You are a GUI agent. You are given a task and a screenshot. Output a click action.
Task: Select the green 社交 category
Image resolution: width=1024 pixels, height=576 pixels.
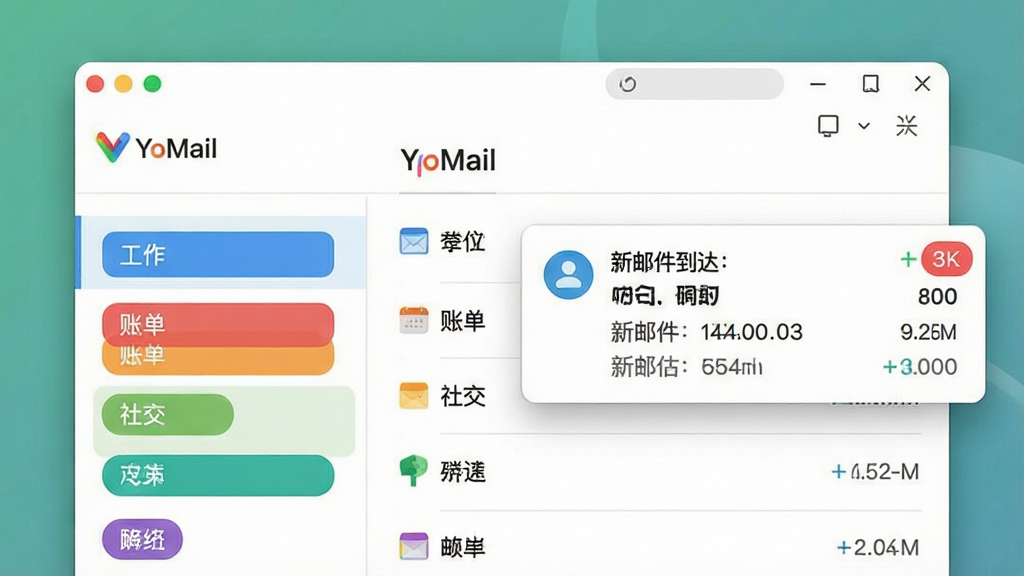tap(168, 414)
